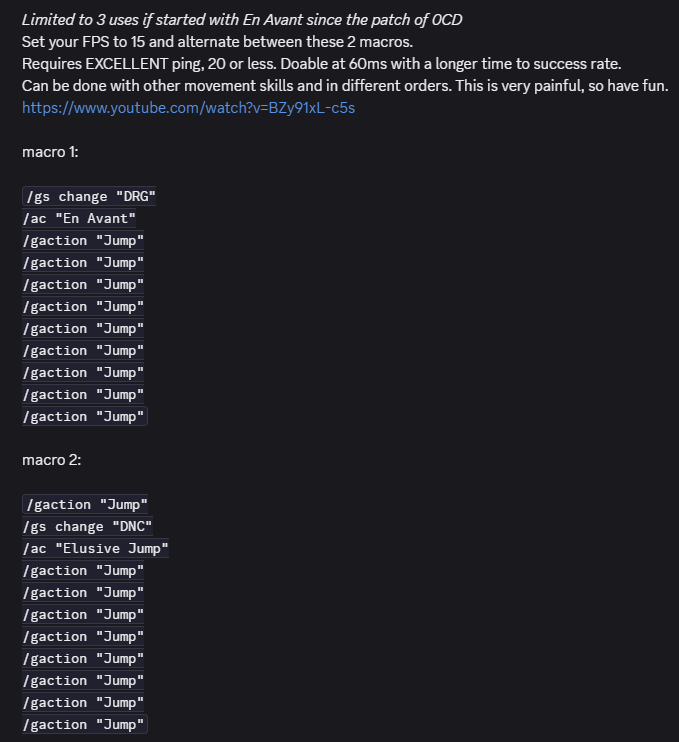Open the YouTube video link
The image size is (679, 742).
[188, 108]
